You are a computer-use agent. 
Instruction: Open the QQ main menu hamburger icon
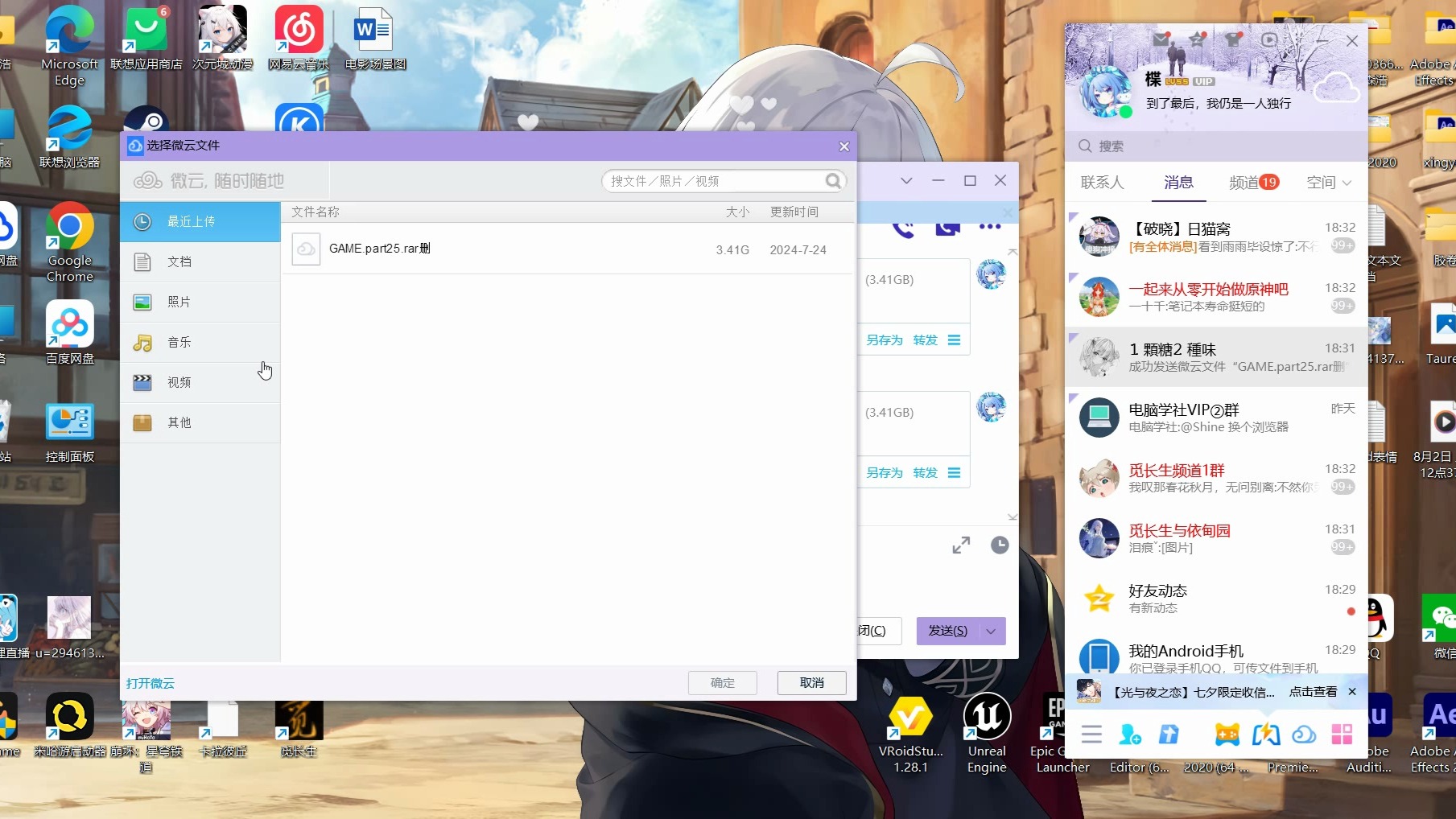(x=1091, y=734)
